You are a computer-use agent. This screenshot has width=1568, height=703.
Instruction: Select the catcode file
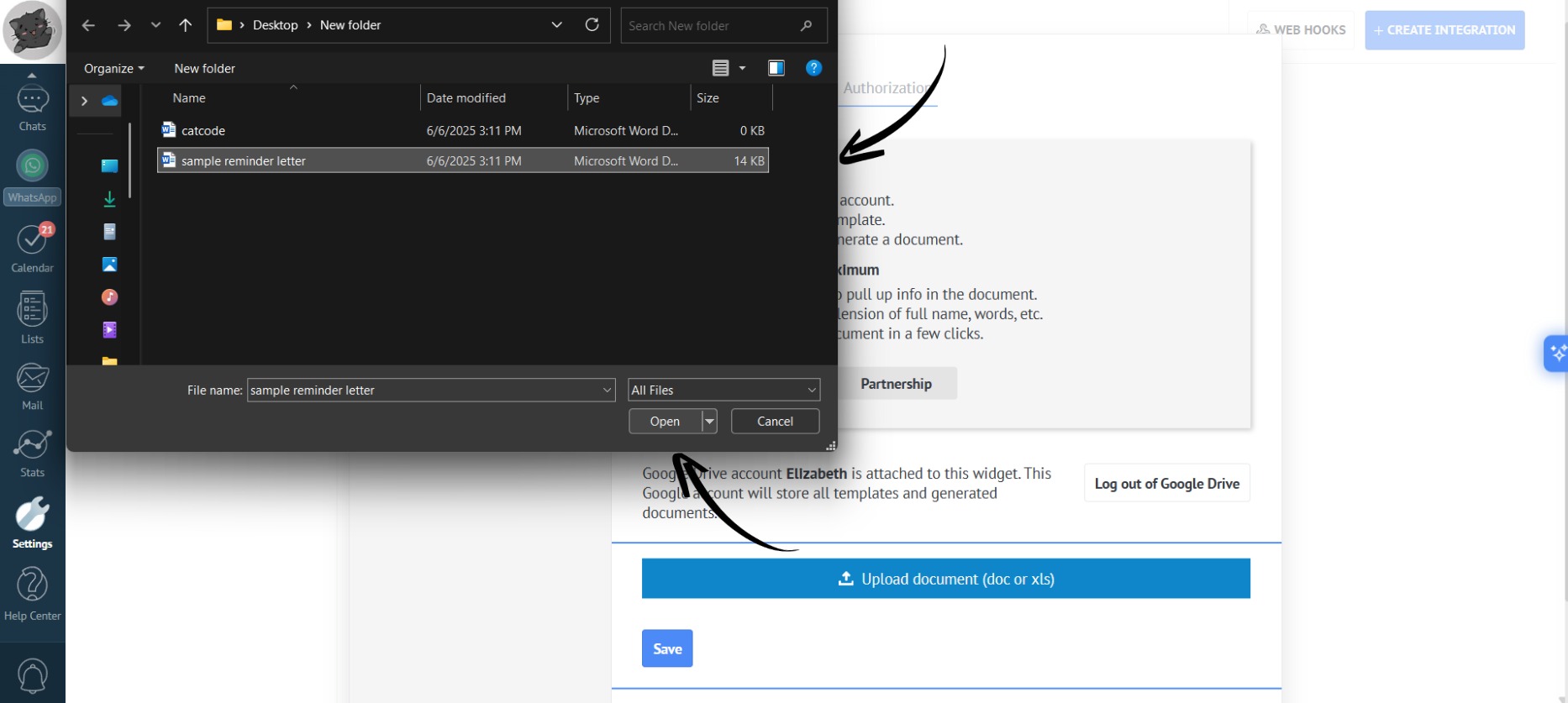(x=203, y=131)
